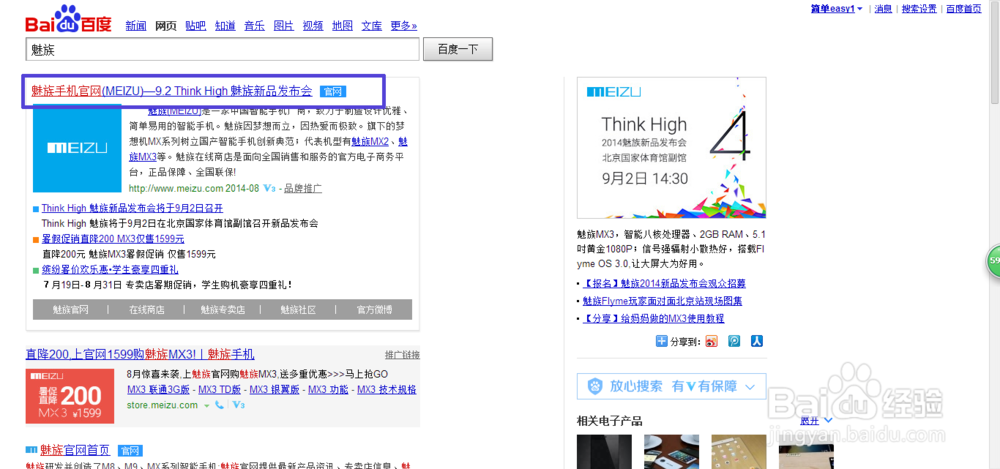Share via the Renren icon
This screenshot has height=469, width=1000.
tap(757, 341)
